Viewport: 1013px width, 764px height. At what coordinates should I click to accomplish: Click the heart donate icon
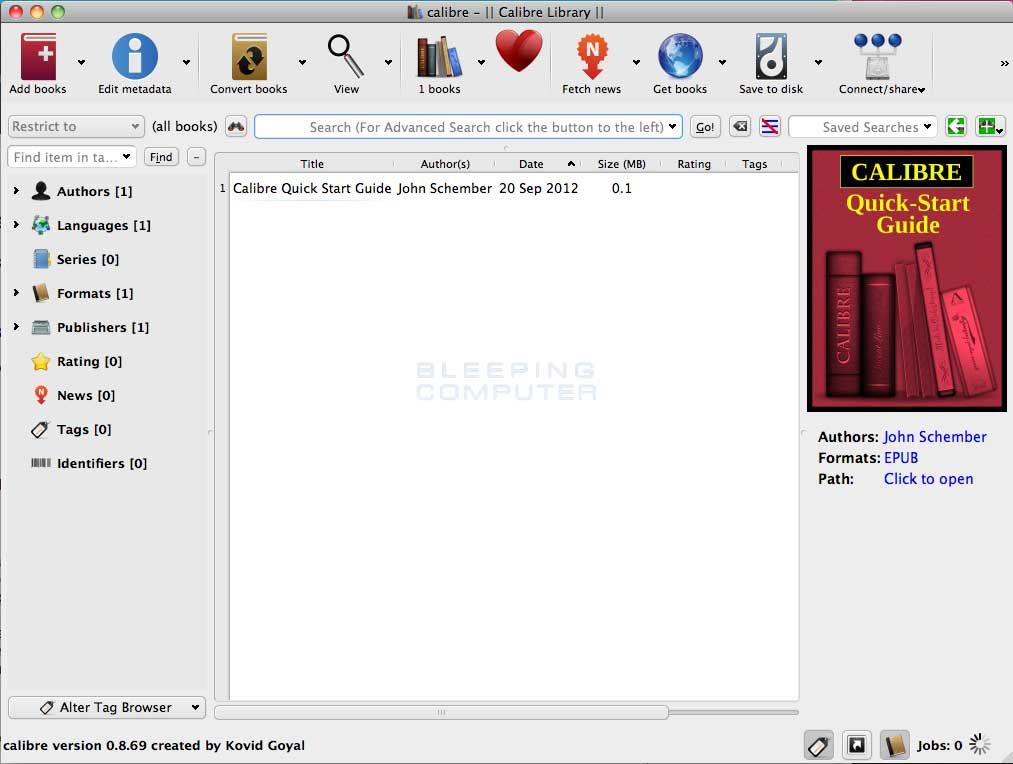(x=519, y=50)
